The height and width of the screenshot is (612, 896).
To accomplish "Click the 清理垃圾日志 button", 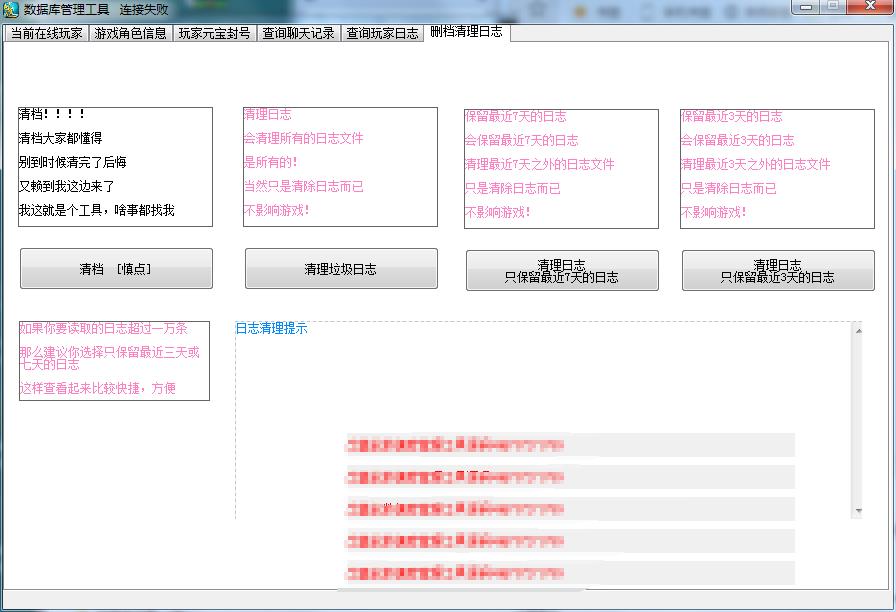I will (341, 269).
